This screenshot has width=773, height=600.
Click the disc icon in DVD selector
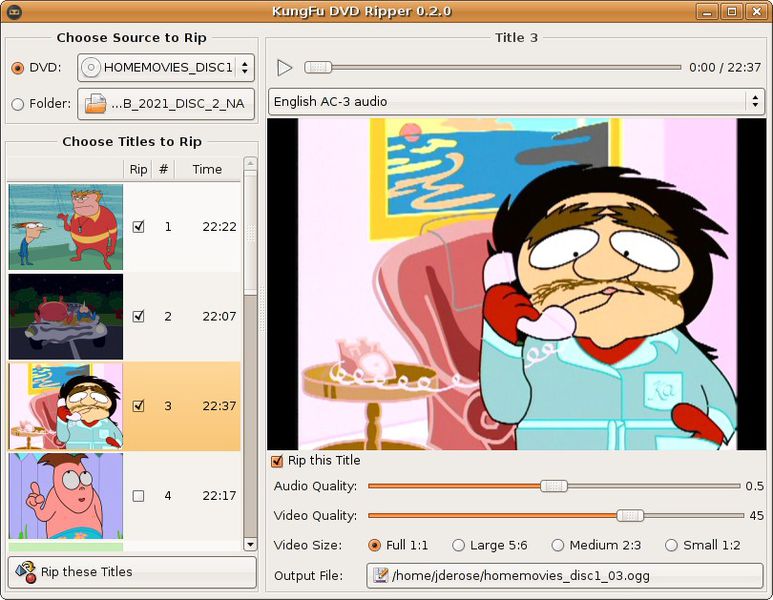point(91,68)
